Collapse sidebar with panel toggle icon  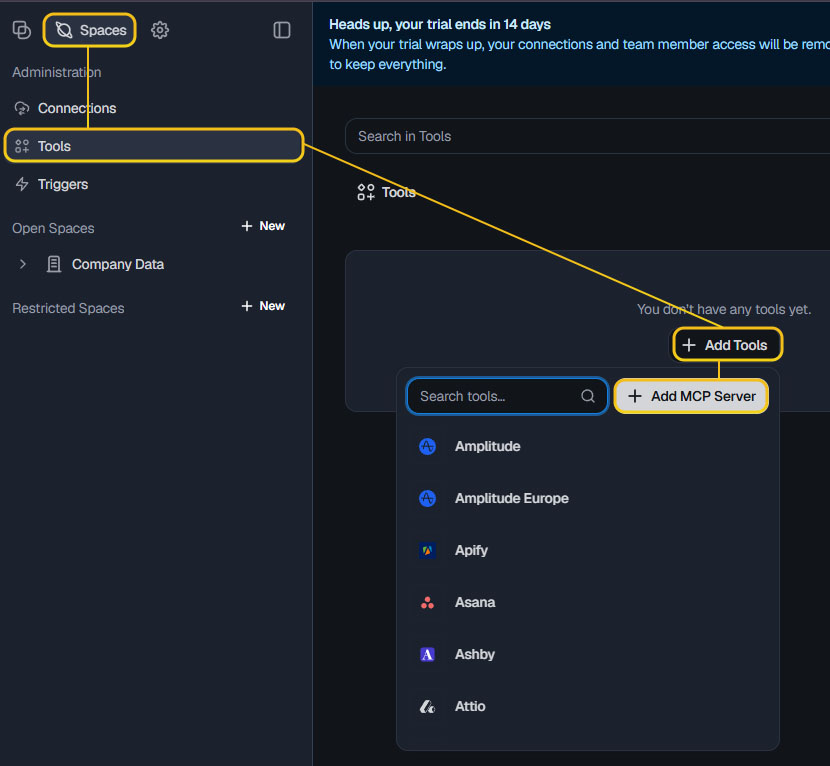pos(282,30)
